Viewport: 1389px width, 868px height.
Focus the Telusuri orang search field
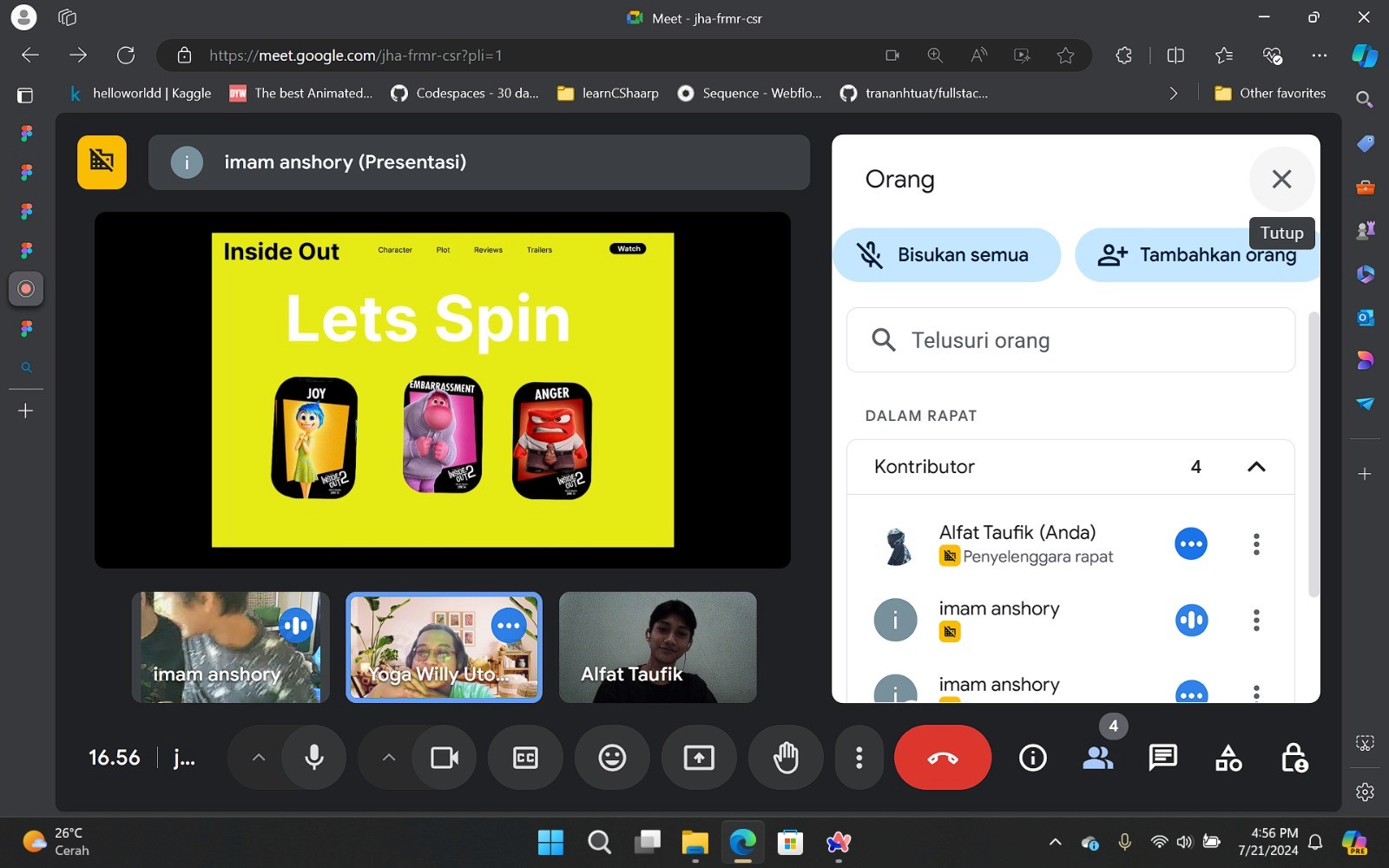(x=1070, y=340)
